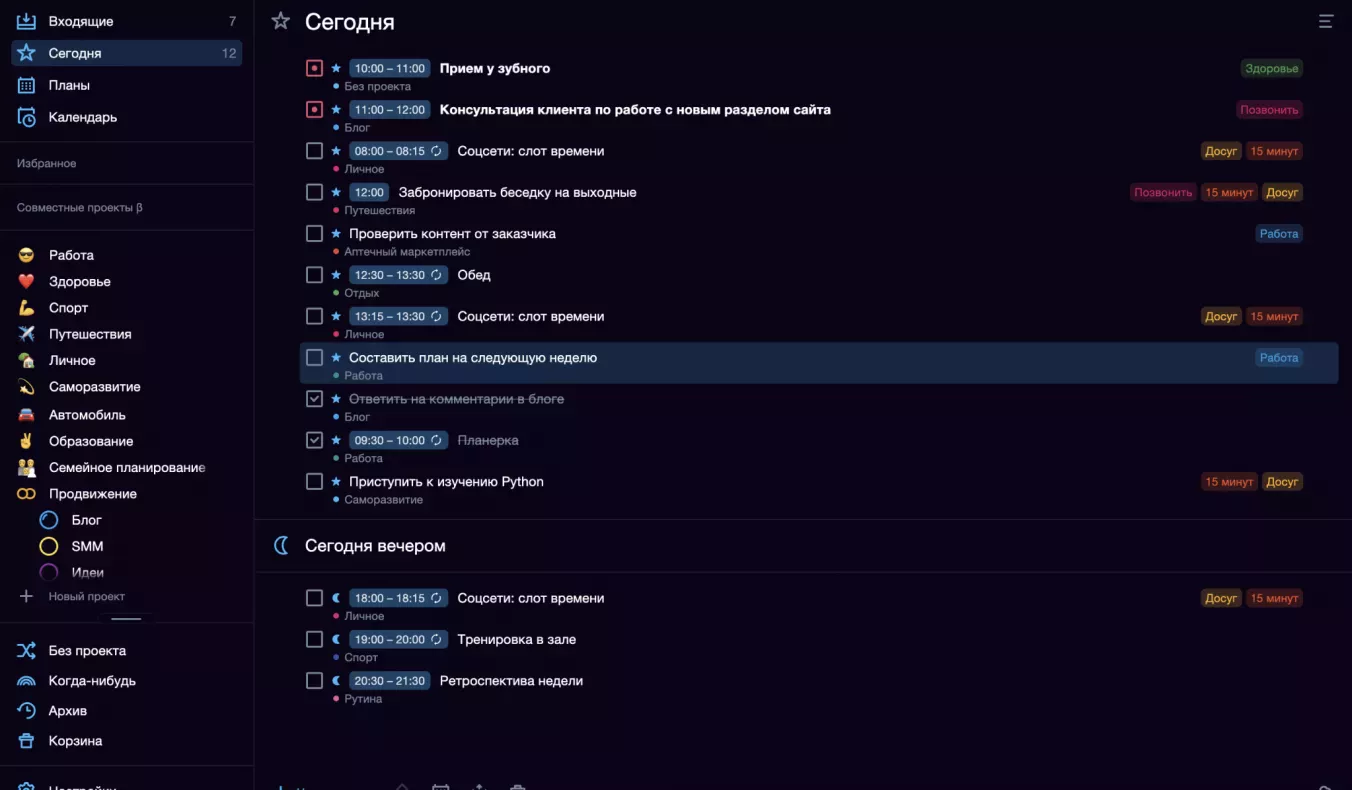
Task: Uncheck the Планерка task
Action: 314,440
